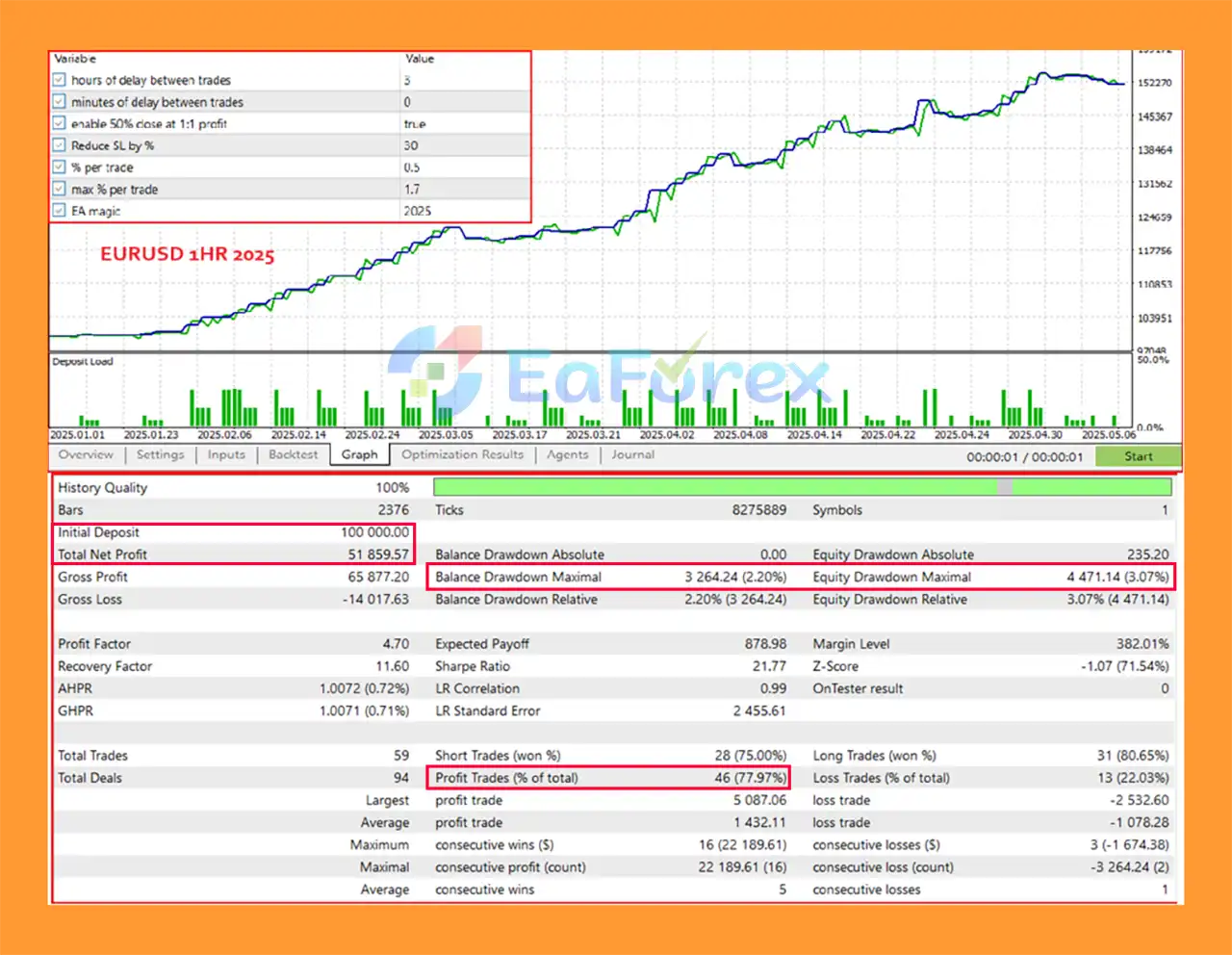The height and width of the screenshot is (955, 1232).
Task: Open the Optimization Results tab
Action: pos(462,454)
